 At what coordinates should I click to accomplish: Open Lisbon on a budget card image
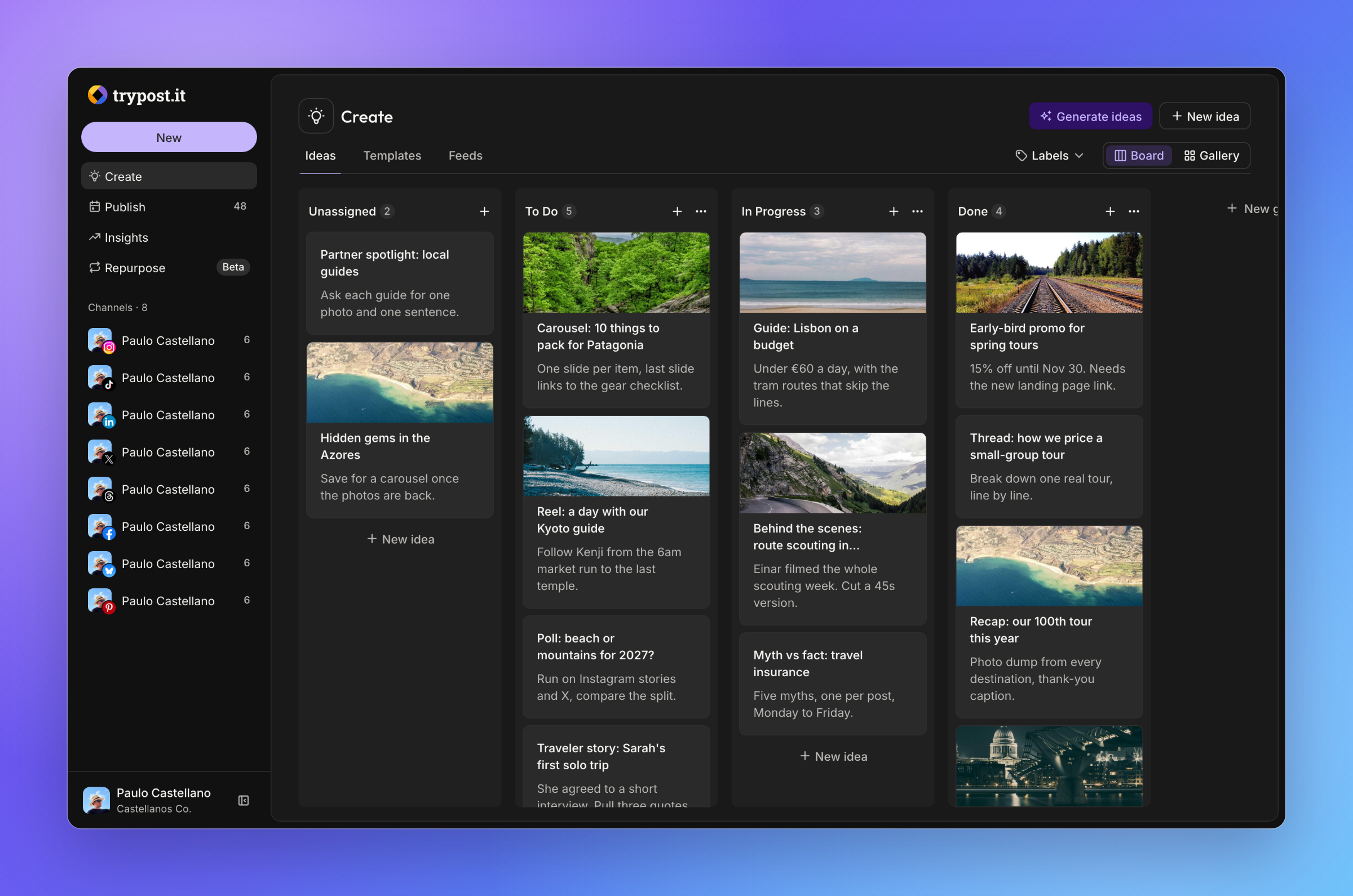point(833,273)
